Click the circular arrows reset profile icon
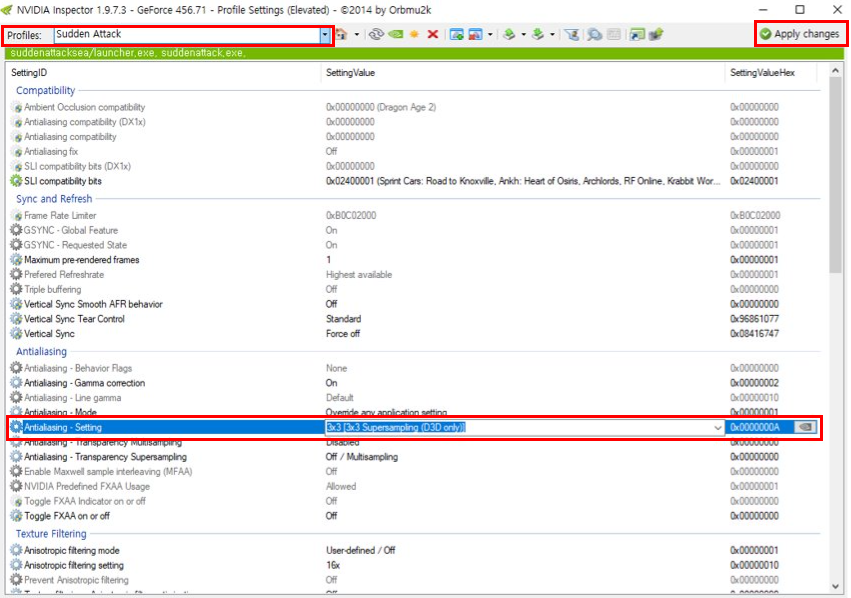 (x=376, y=34)
